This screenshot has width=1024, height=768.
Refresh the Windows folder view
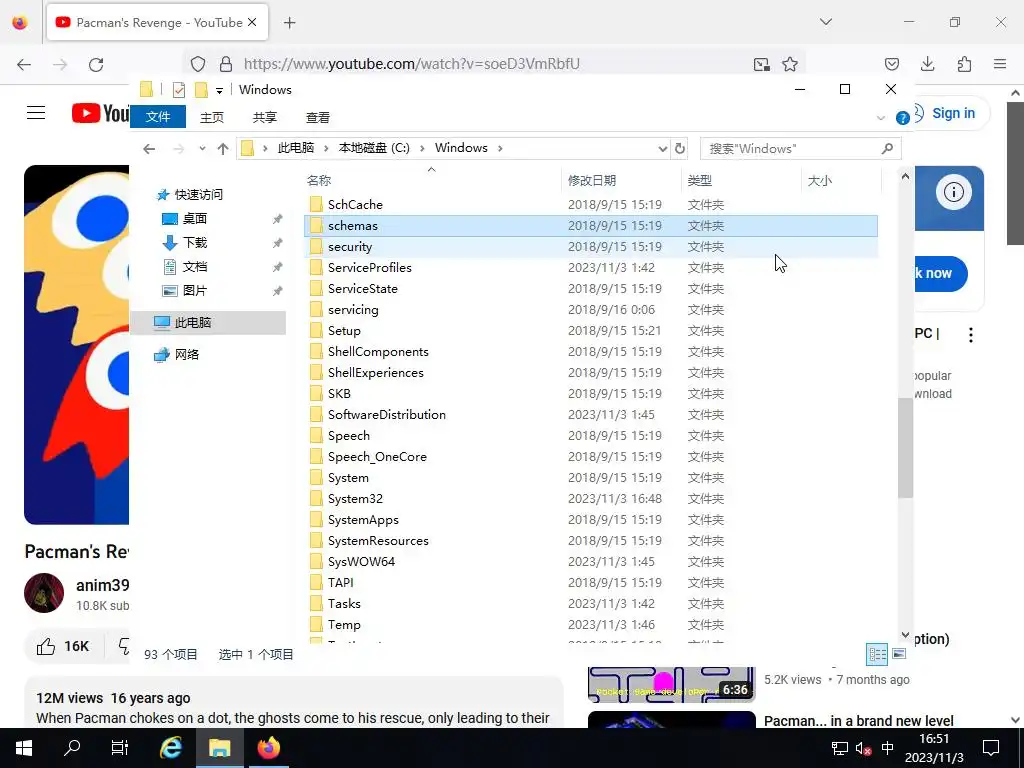click(x=680, y=148)
